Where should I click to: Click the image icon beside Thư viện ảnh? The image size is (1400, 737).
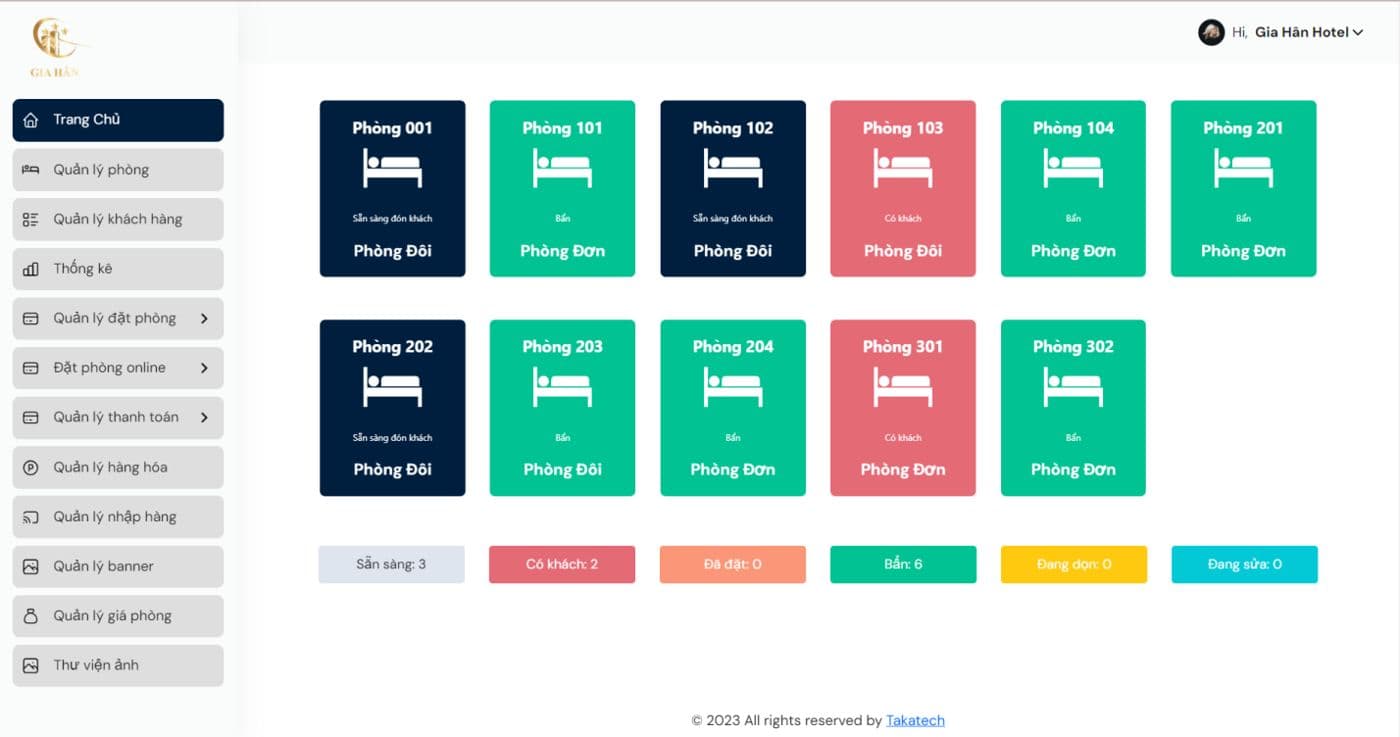point(31,666)
